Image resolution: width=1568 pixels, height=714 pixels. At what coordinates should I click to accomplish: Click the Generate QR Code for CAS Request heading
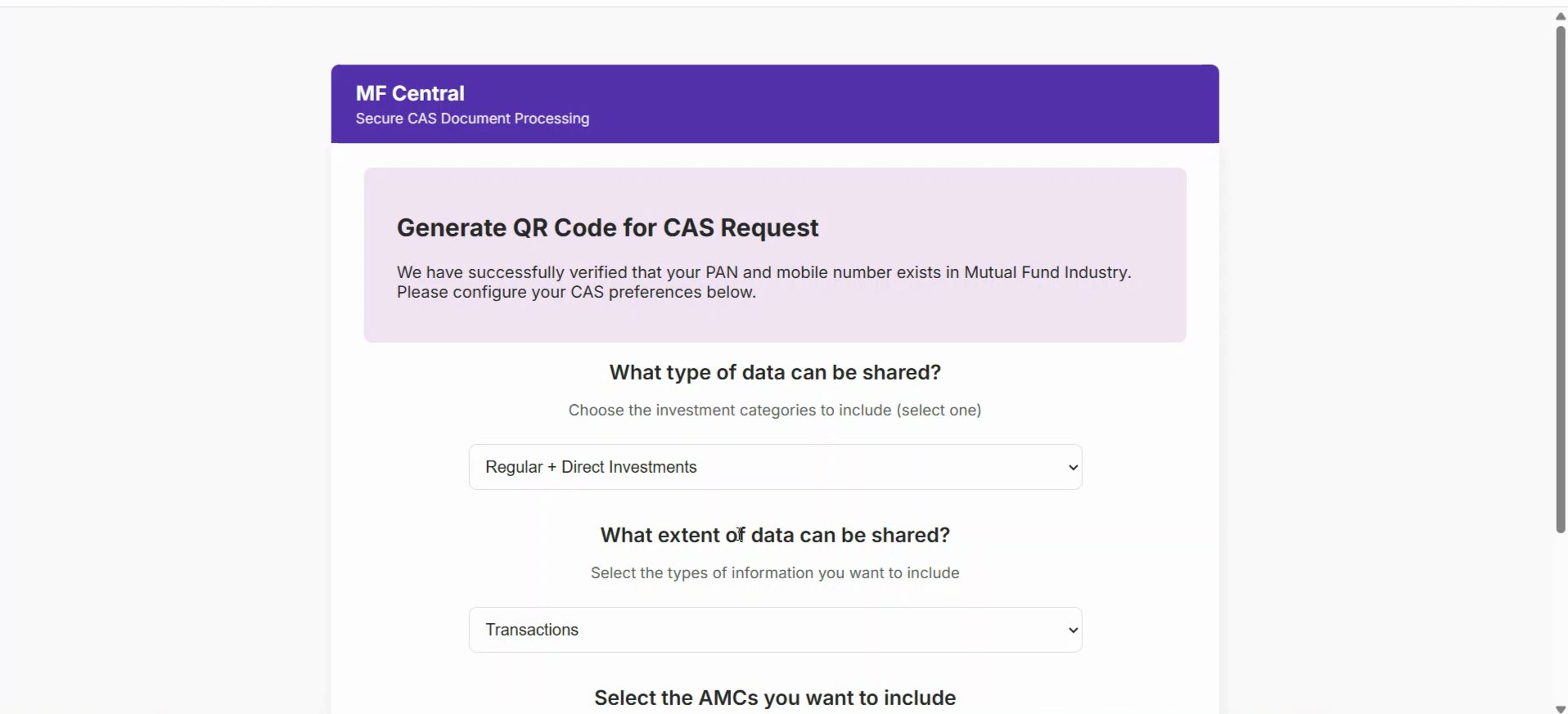point(607,227)
